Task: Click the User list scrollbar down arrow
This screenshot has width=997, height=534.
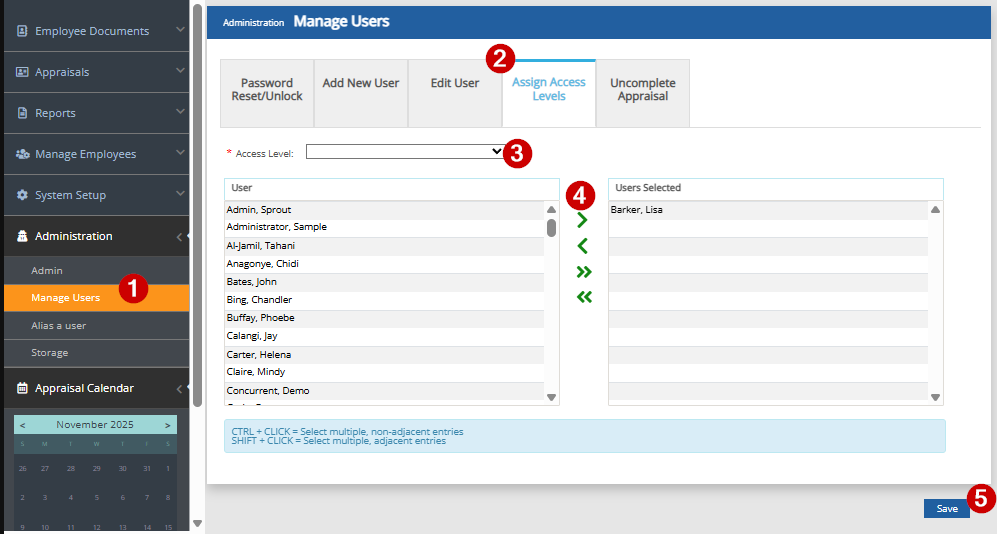Action: 551,397
